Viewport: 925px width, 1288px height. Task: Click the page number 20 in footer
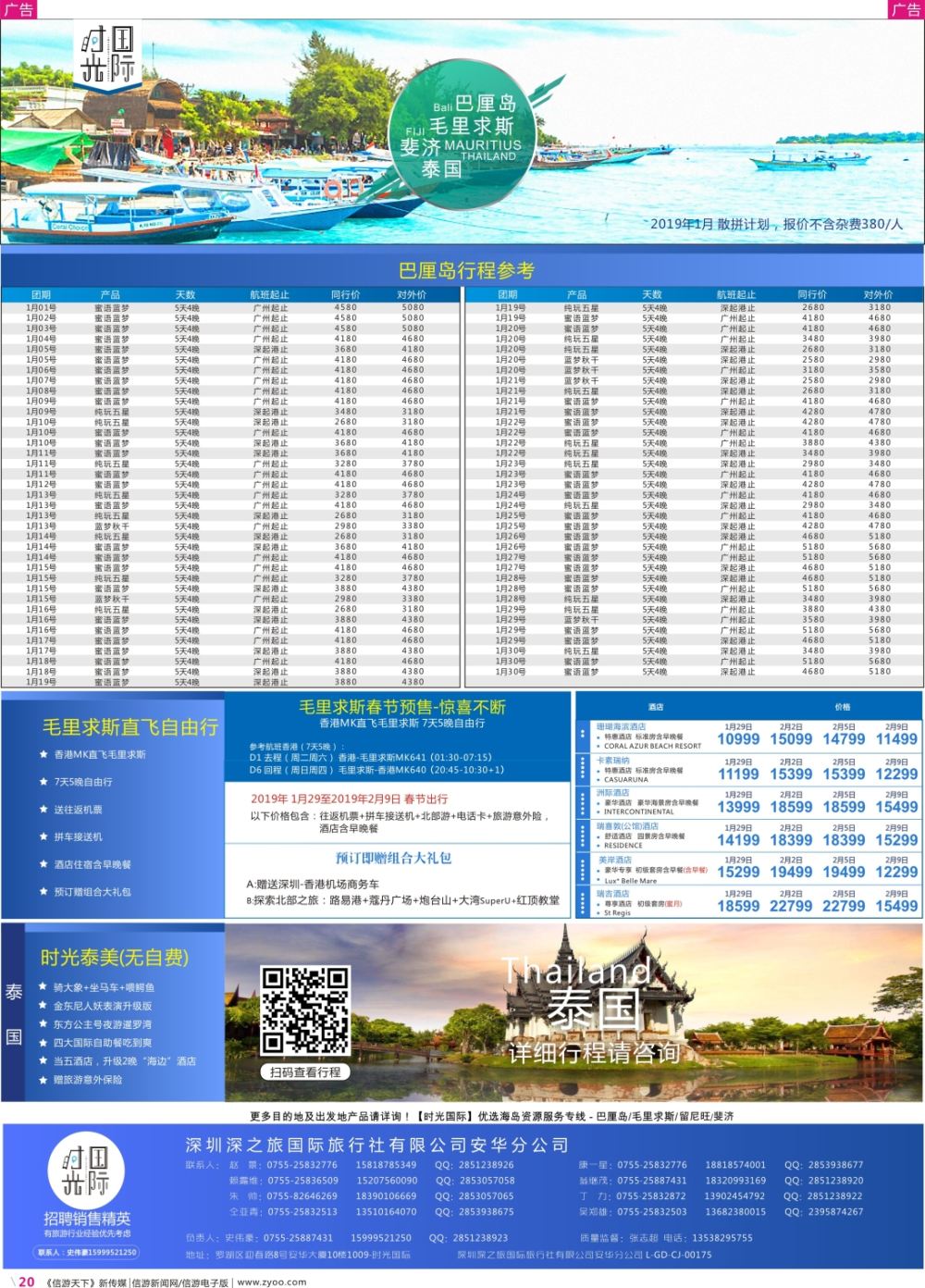pos(27,1282)
